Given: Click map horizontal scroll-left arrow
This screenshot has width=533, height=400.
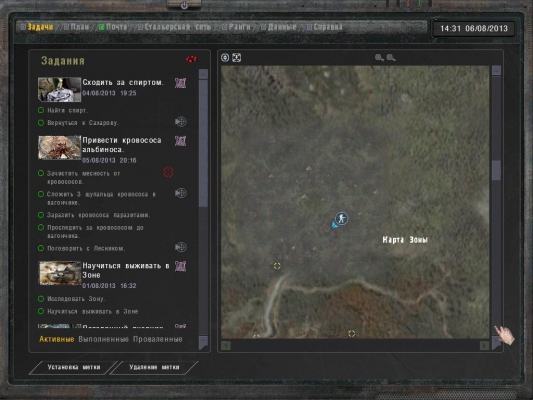Looking at the screenshot, I should (x=226, y=346).
